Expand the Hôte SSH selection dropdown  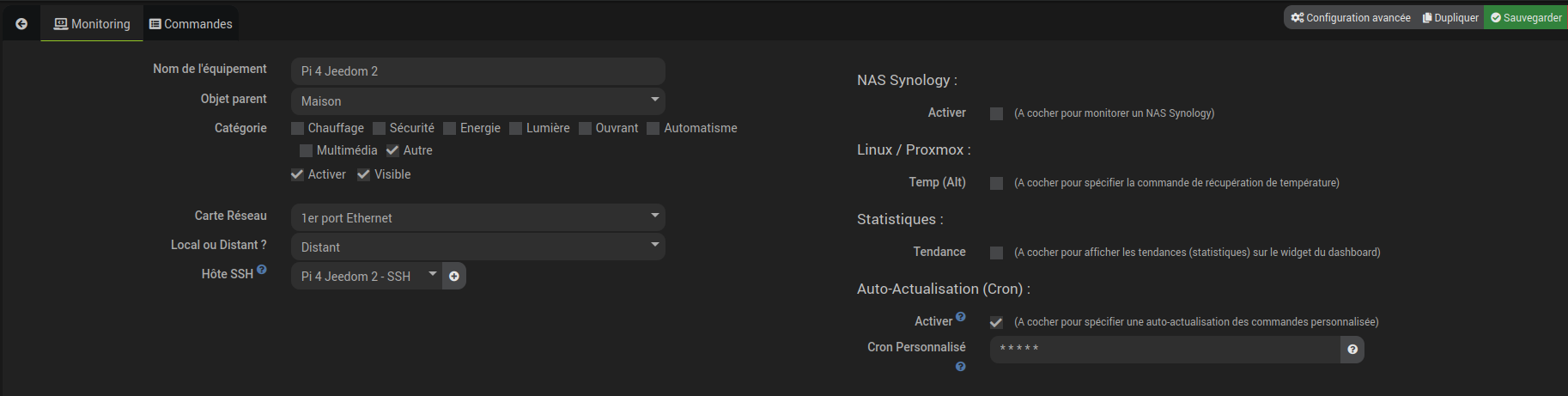pyautogui.click(x=367, y=276)
